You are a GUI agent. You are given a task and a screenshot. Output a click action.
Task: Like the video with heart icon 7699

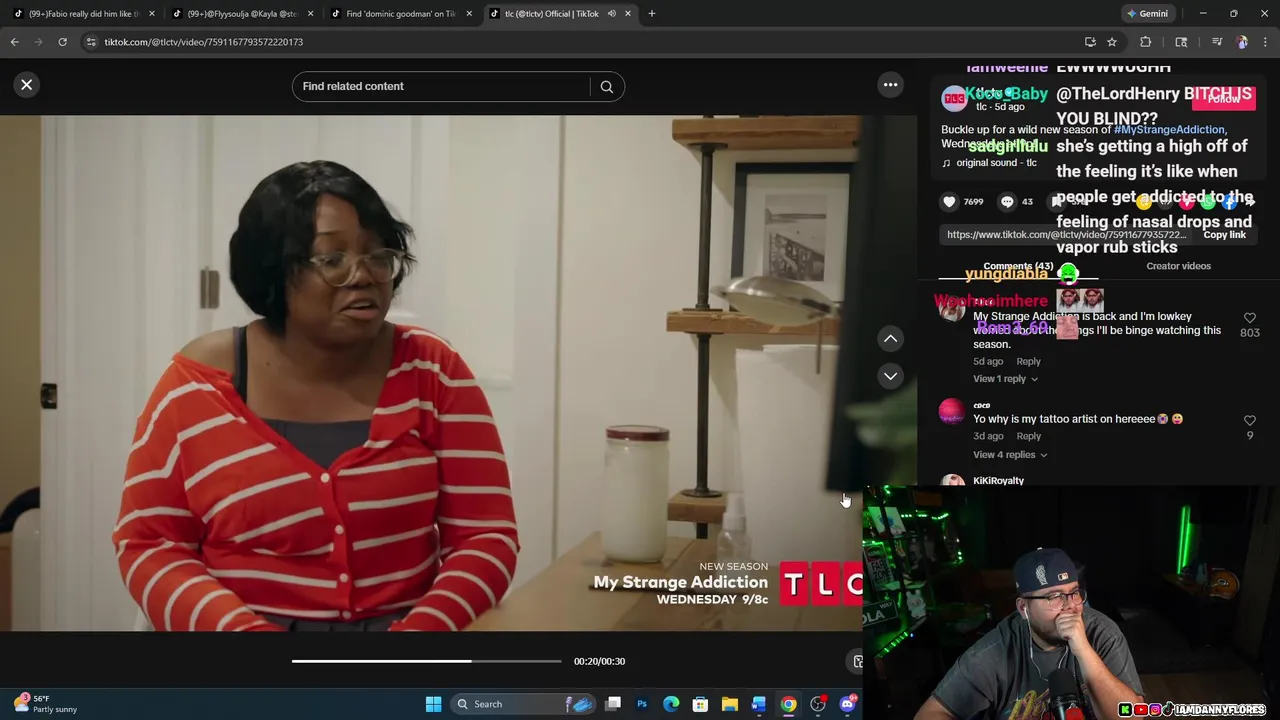[949, 202]
